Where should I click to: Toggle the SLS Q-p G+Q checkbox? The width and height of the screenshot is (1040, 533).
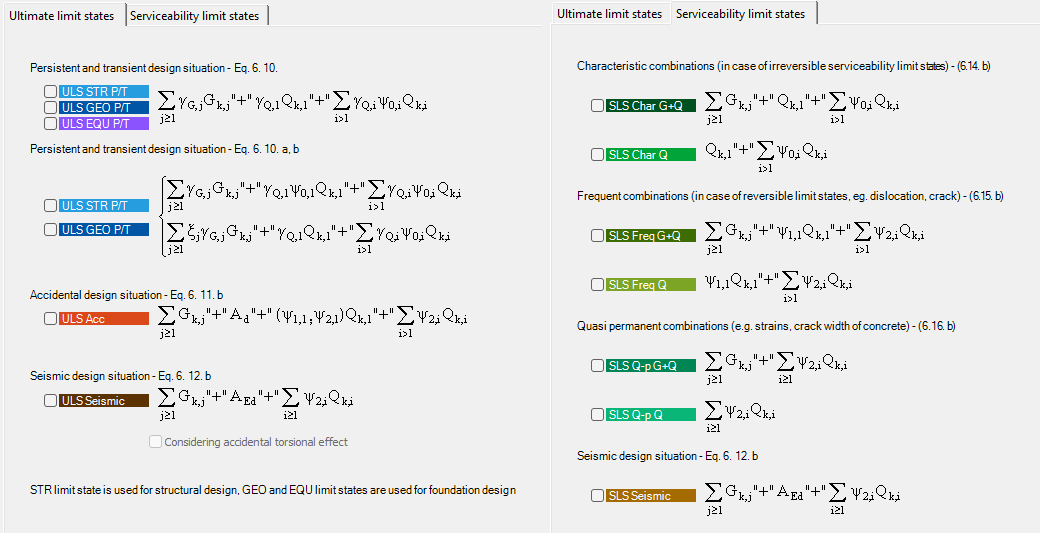pos(597,366)
